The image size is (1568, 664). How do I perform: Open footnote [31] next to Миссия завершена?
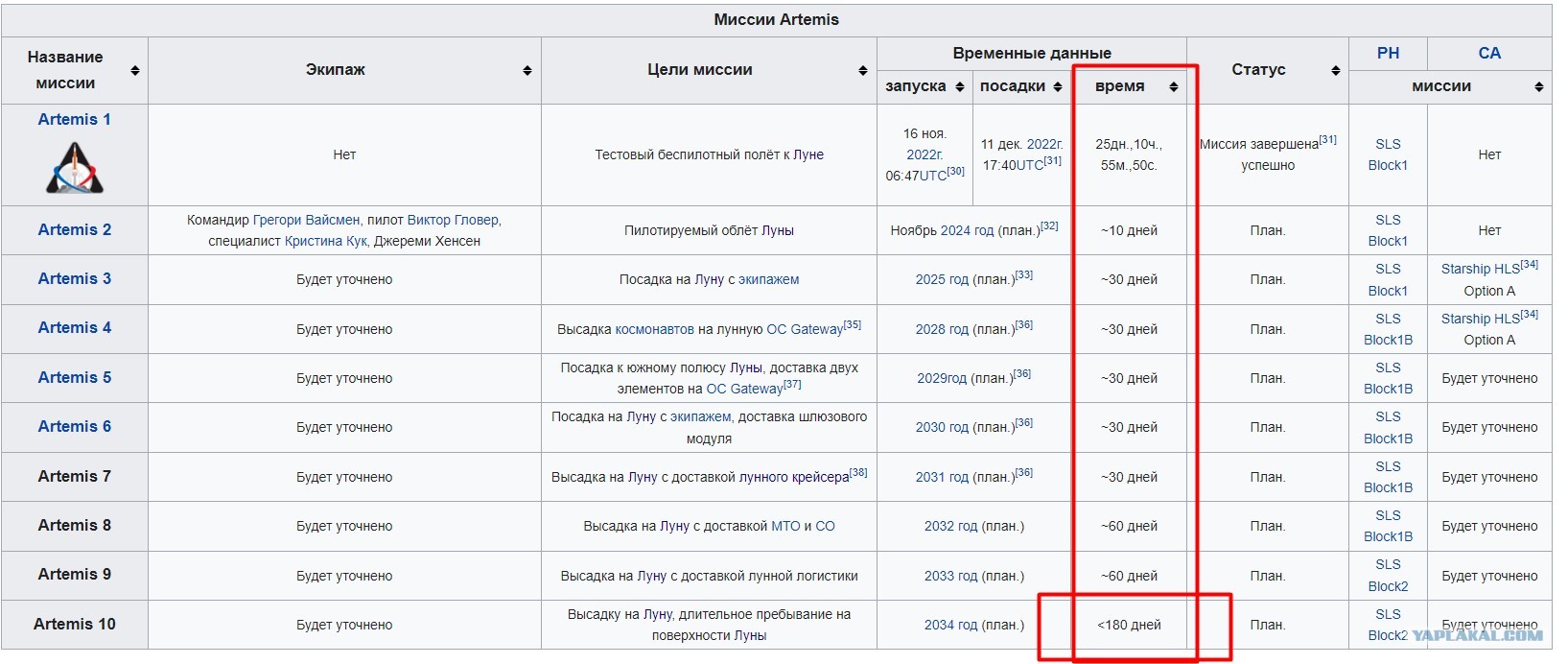coord(1327,139)
